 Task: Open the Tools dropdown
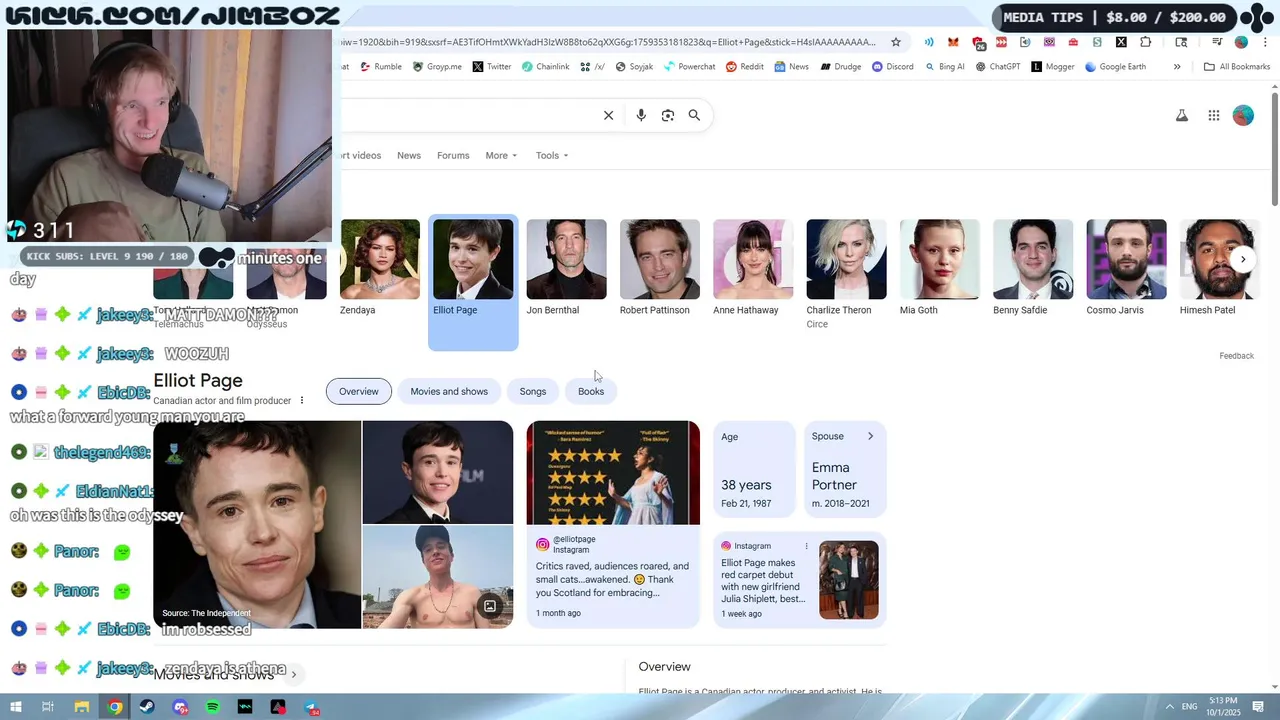tap(552, 155)
